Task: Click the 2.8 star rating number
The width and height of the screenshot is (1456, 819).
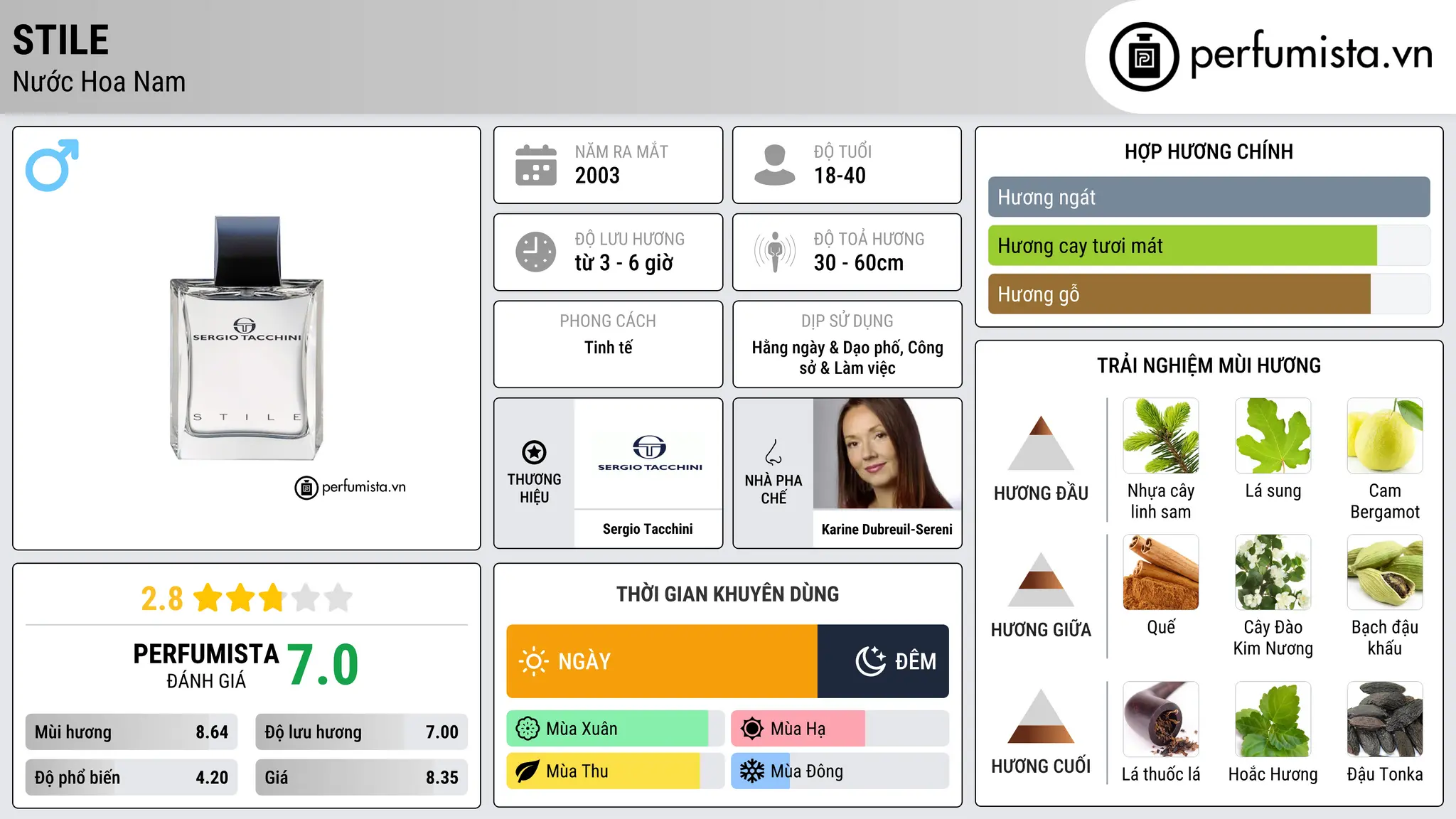Action: (x=162, y=599)
